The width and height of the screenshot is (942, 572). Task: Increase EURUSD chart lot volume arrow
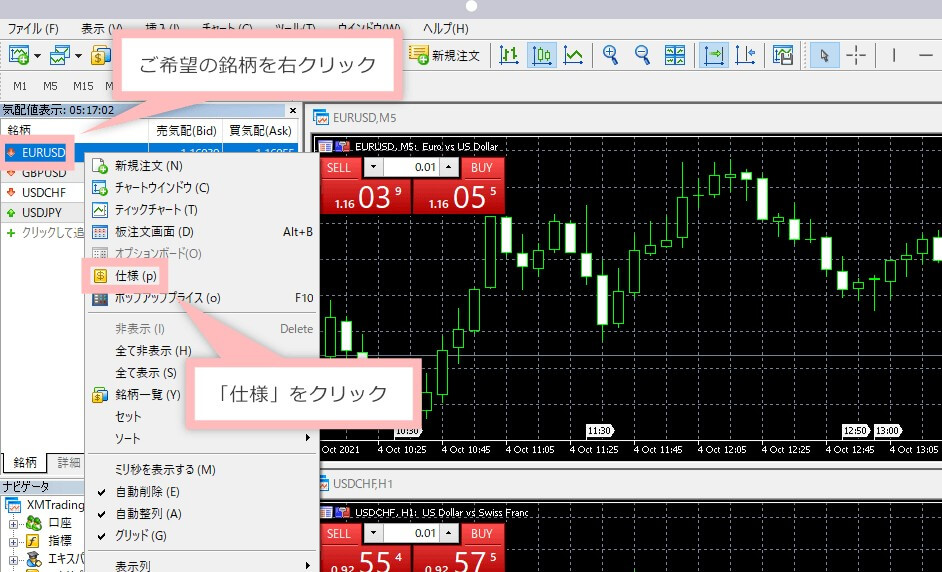pyautogui.click(x=449, y=168)
